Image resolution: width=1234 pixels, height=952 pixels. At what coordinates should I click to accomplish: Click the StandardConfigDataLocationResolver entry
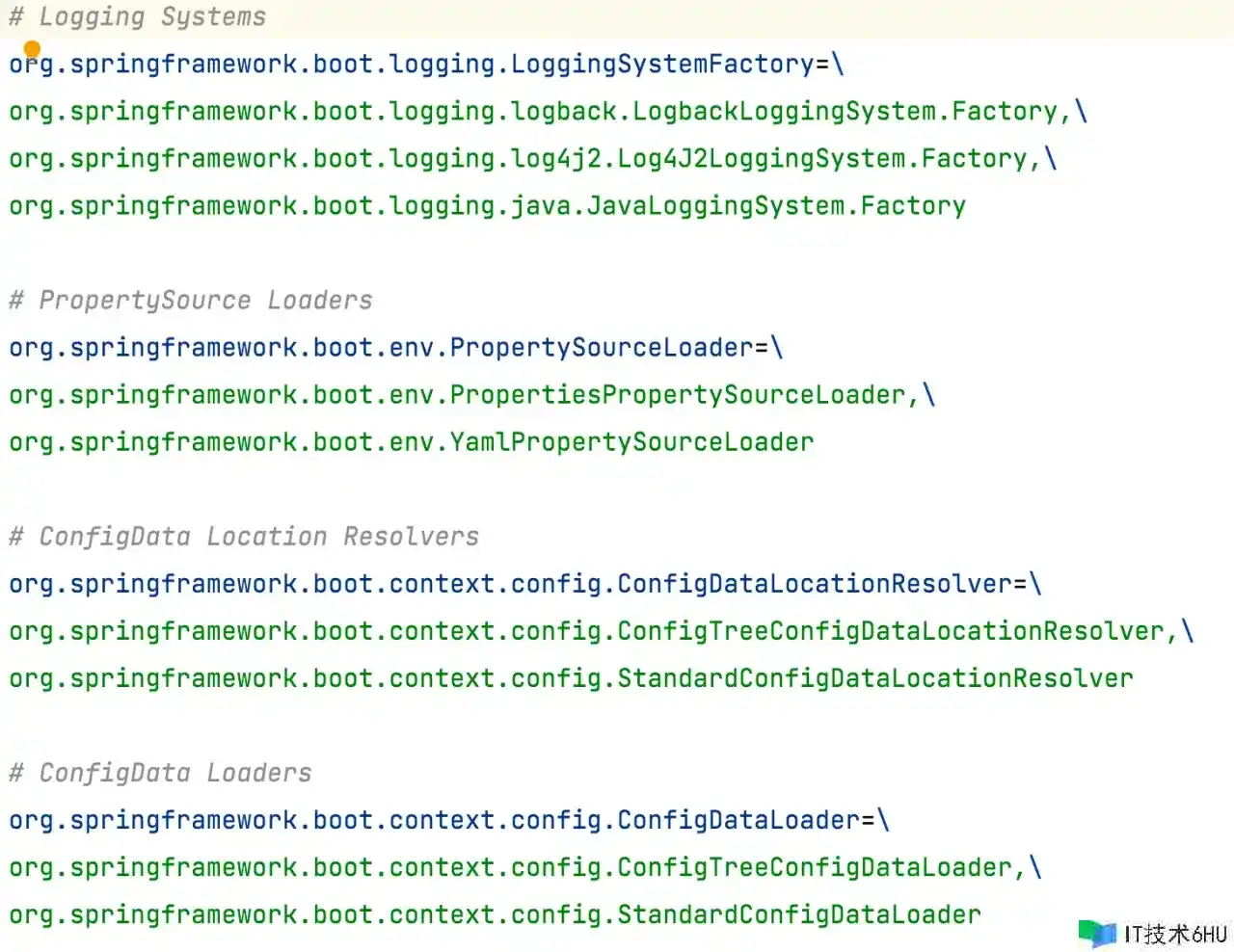click(x=571, y=678)
